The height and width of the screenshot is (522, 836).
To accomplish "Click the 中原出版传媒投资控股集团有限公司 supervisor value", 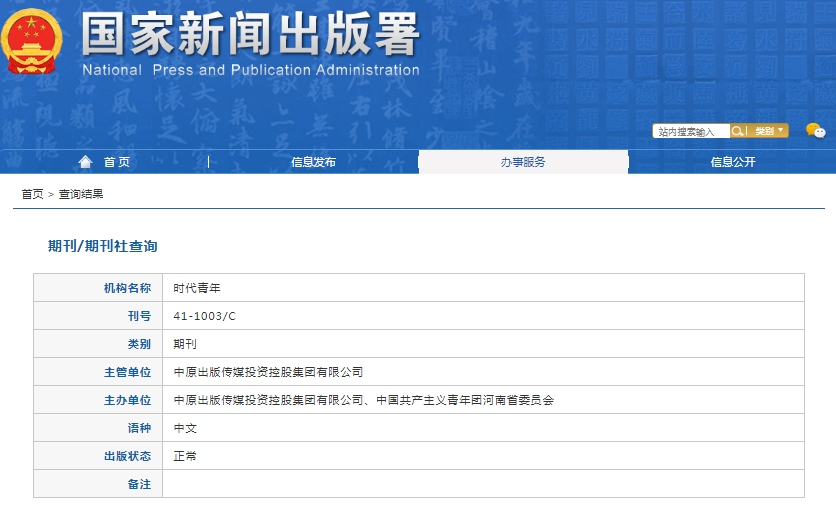I will click(x=268, y=372).
